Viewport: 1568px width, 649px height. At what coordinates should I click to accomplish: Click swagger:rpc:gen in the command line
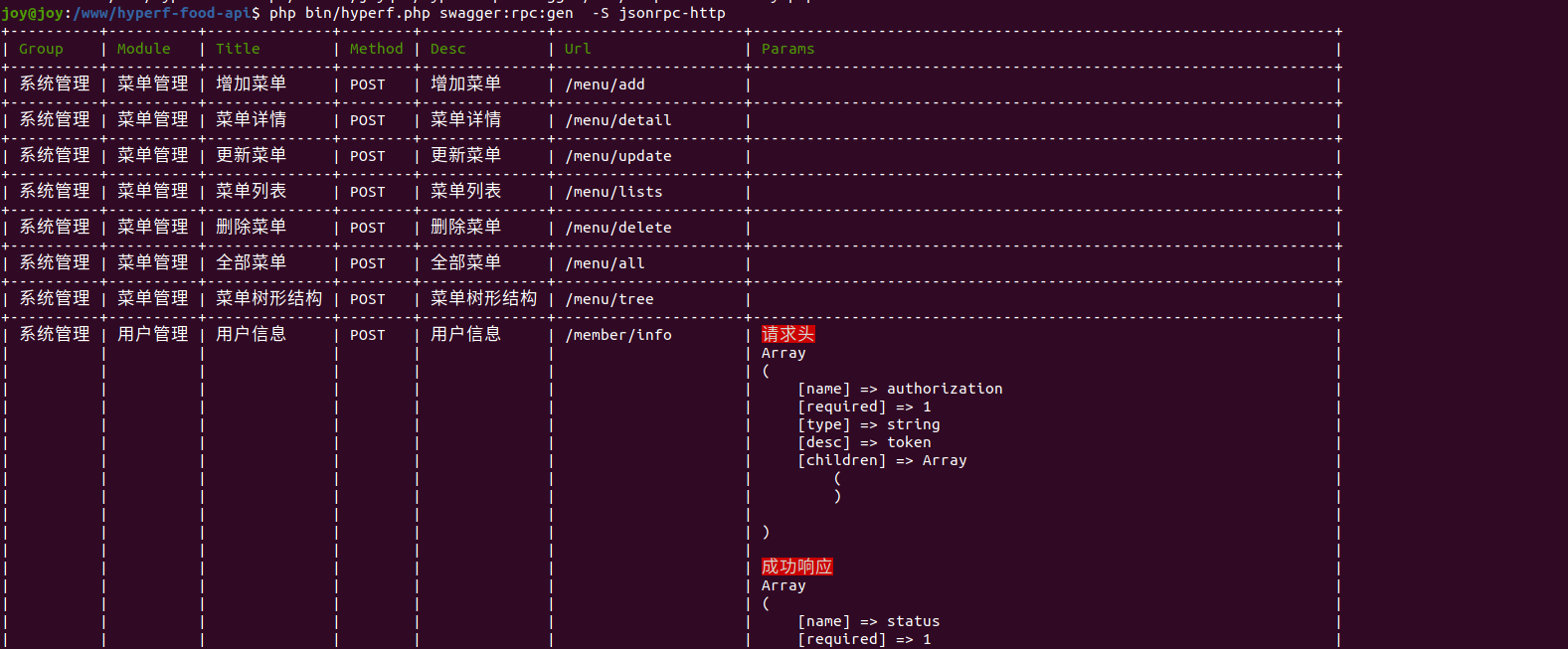click(x=506, y=13)
